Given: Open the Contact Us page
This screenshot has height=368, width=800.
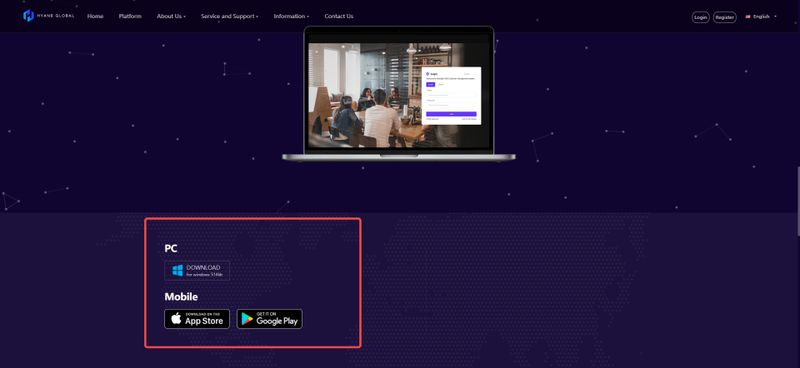Looking at the screenshot, I should click(x=339, y=16).
